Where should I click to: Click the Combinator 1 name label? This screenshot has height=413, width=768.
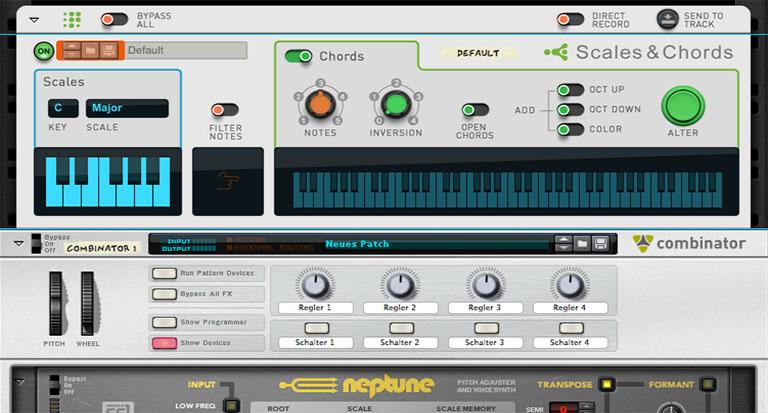101,248
